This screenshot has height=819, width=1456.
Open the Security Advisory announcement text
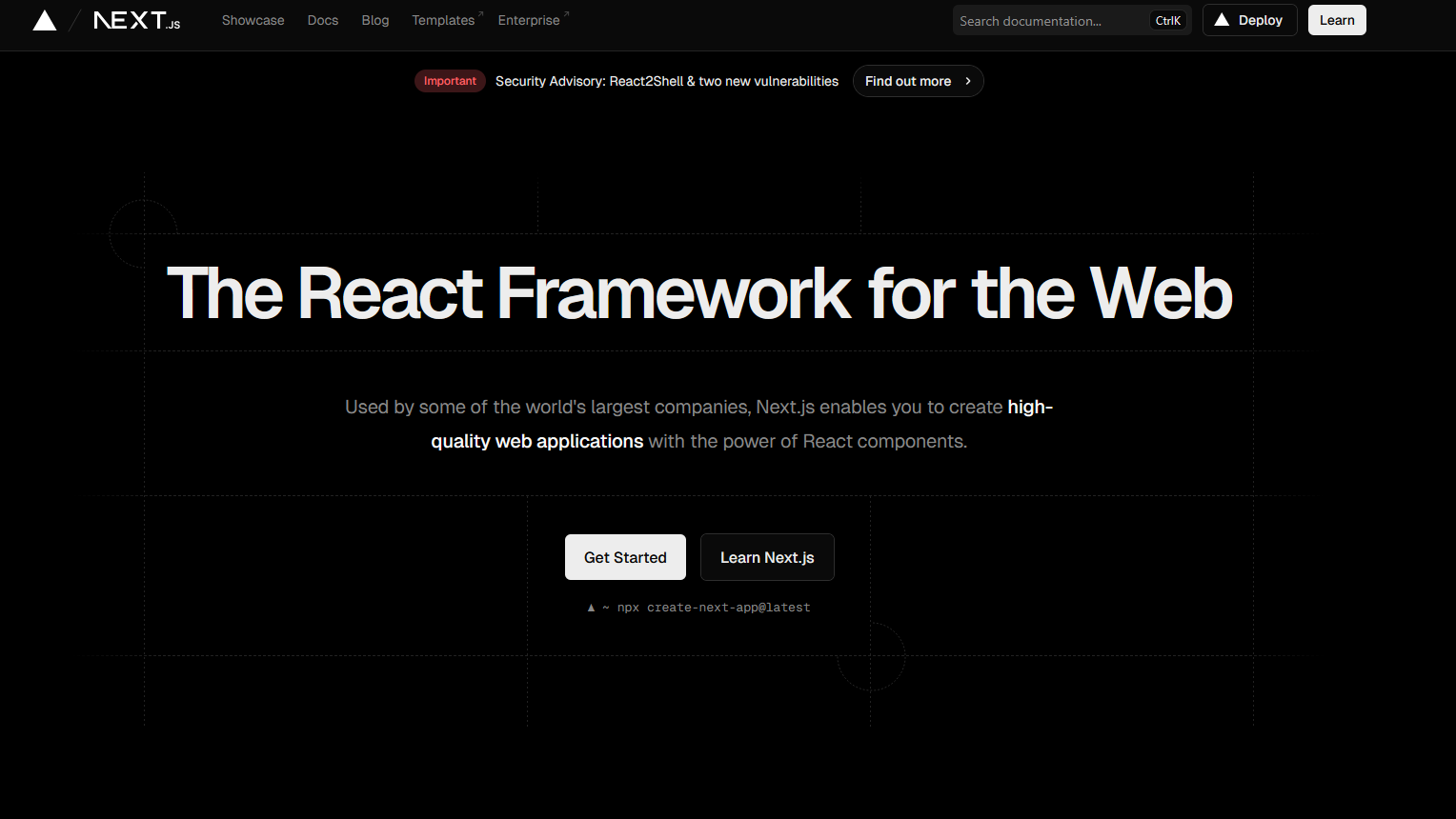pos(667,81)
